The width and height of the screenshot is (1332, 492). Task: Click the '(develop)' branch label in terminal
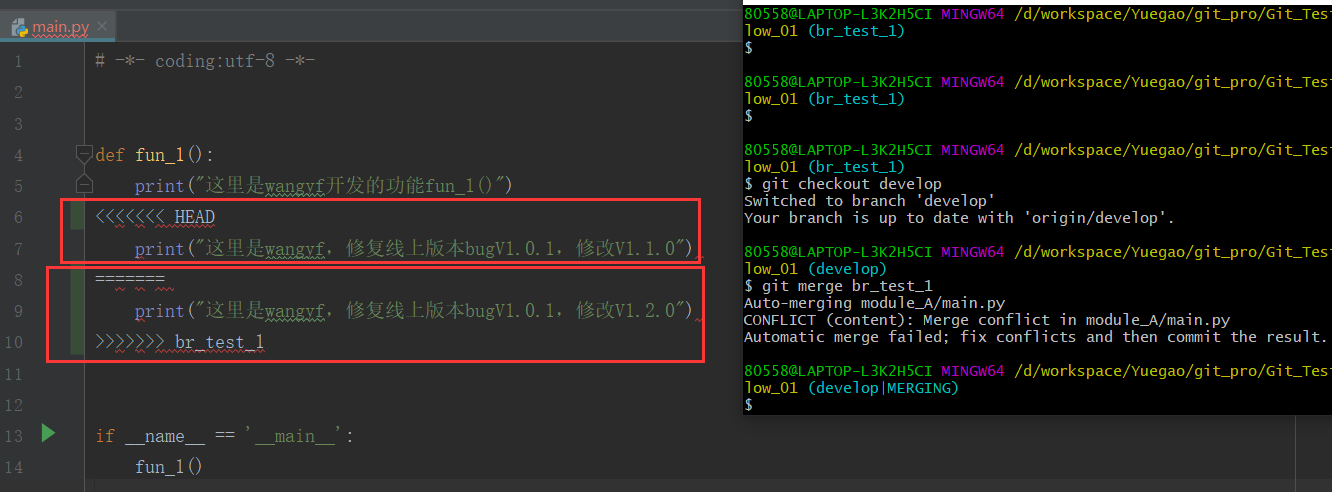coord(847,269)
